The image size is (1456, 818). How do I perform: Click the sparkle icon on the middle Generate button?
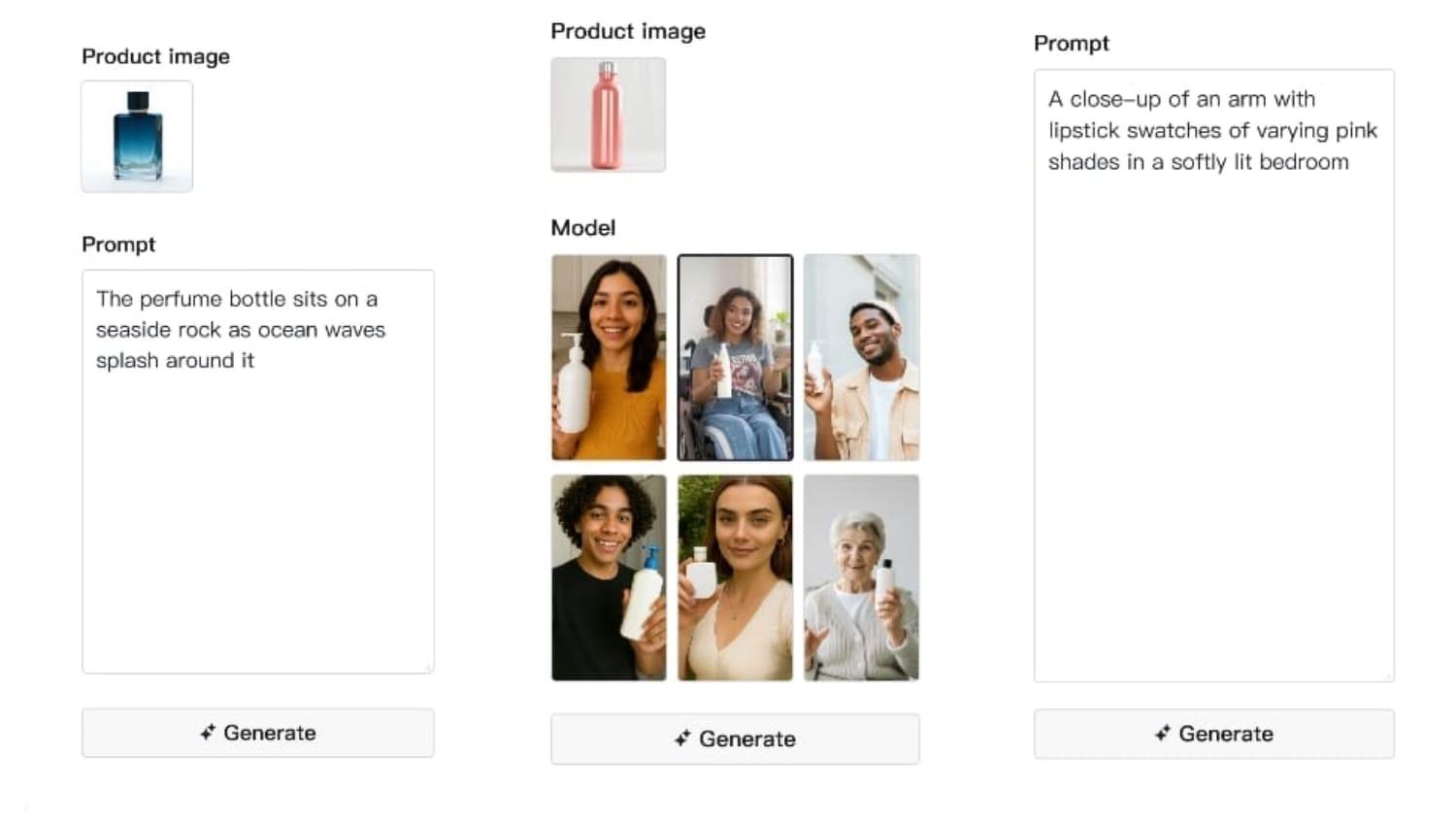(x=682, y=739)
